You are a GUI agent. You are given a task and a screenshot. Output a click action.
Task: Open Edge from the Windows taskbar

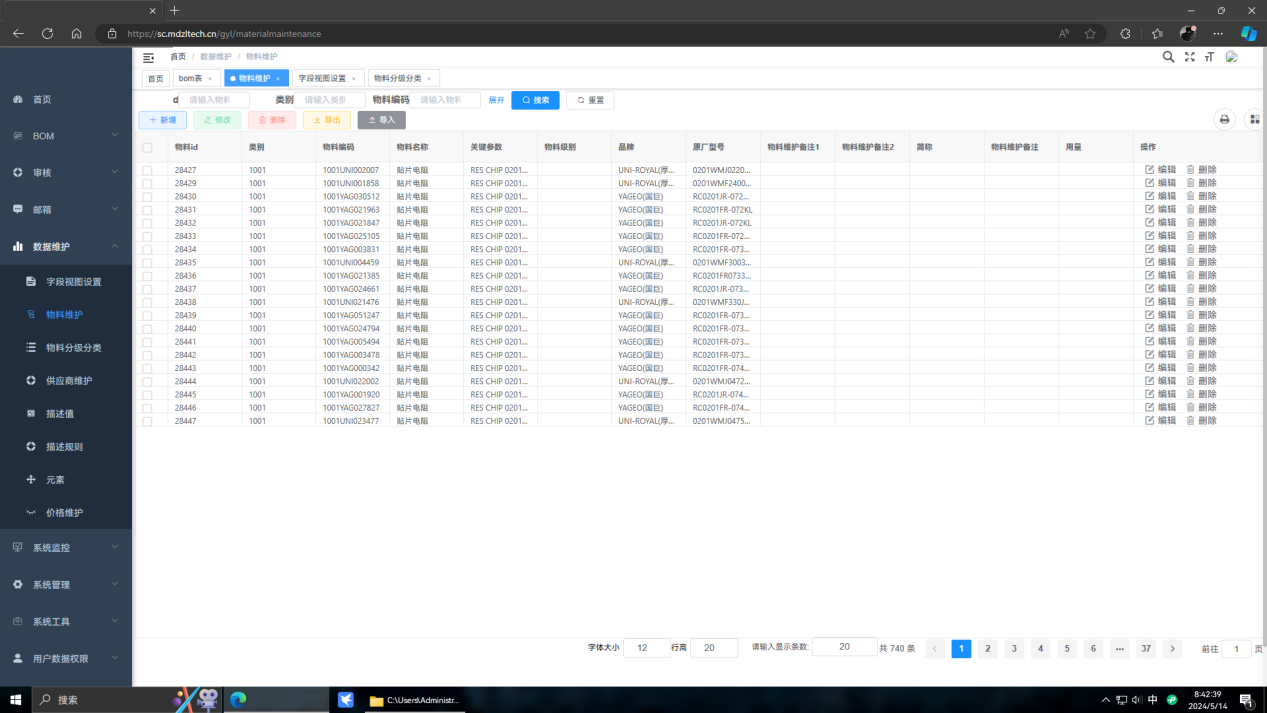(238, 700)
